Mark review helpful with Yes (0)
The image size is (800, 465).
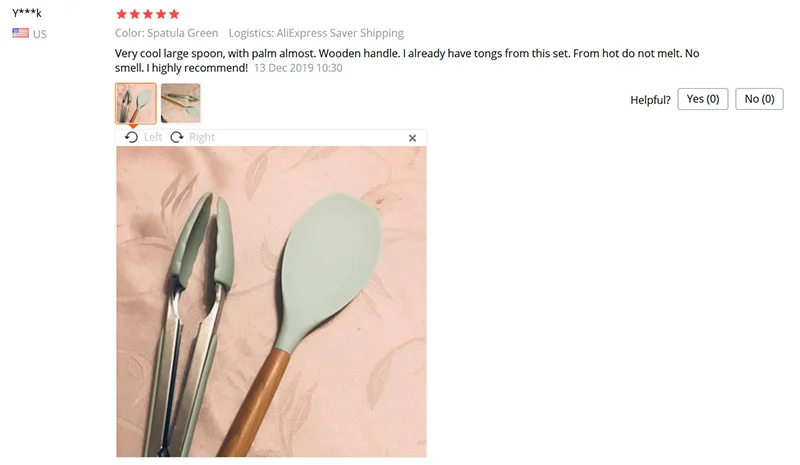[x=703, y=99]
